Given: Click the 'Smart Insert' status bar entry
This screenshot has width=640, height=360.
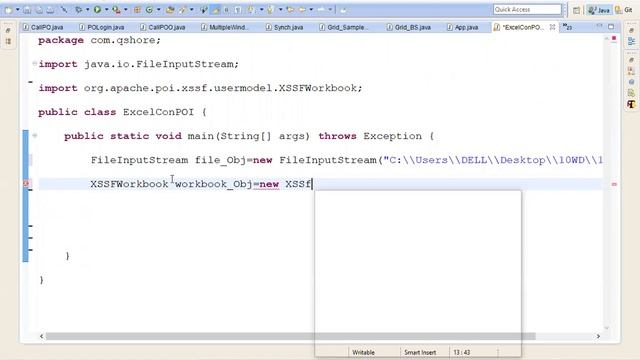Looking at the screenshot, I should point(420,352).
